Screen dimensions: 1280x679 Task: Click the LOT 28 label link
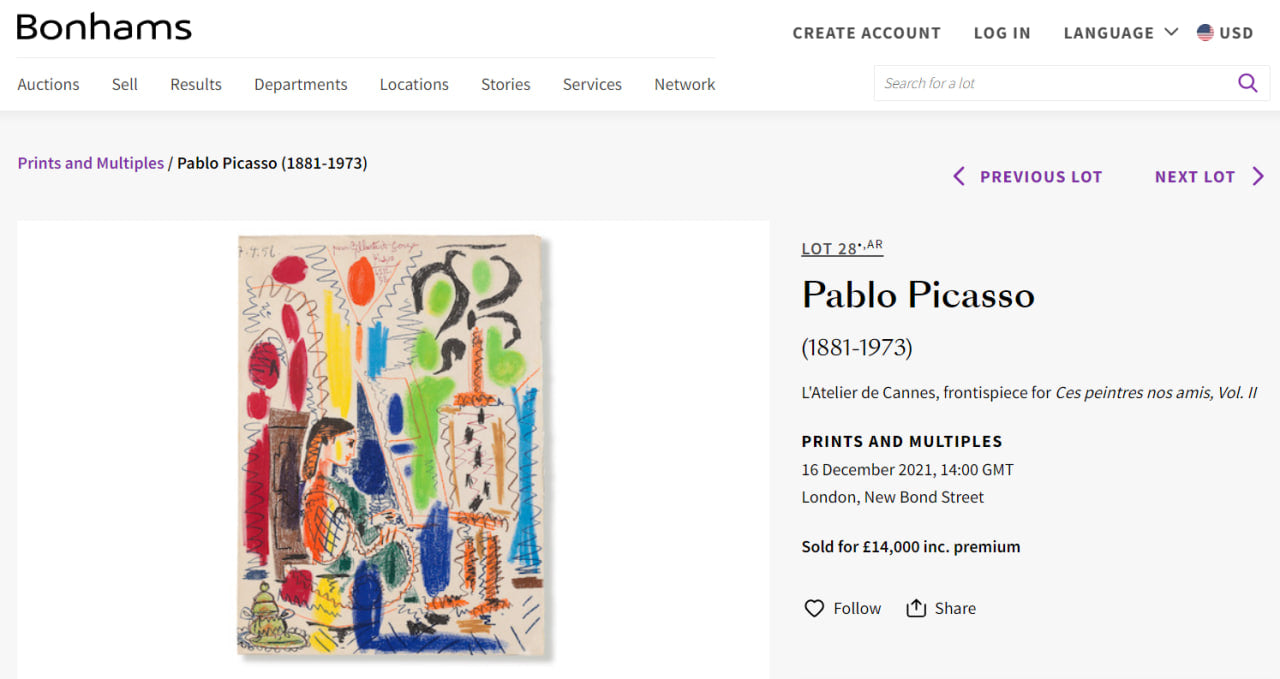(x=841, y=248)
